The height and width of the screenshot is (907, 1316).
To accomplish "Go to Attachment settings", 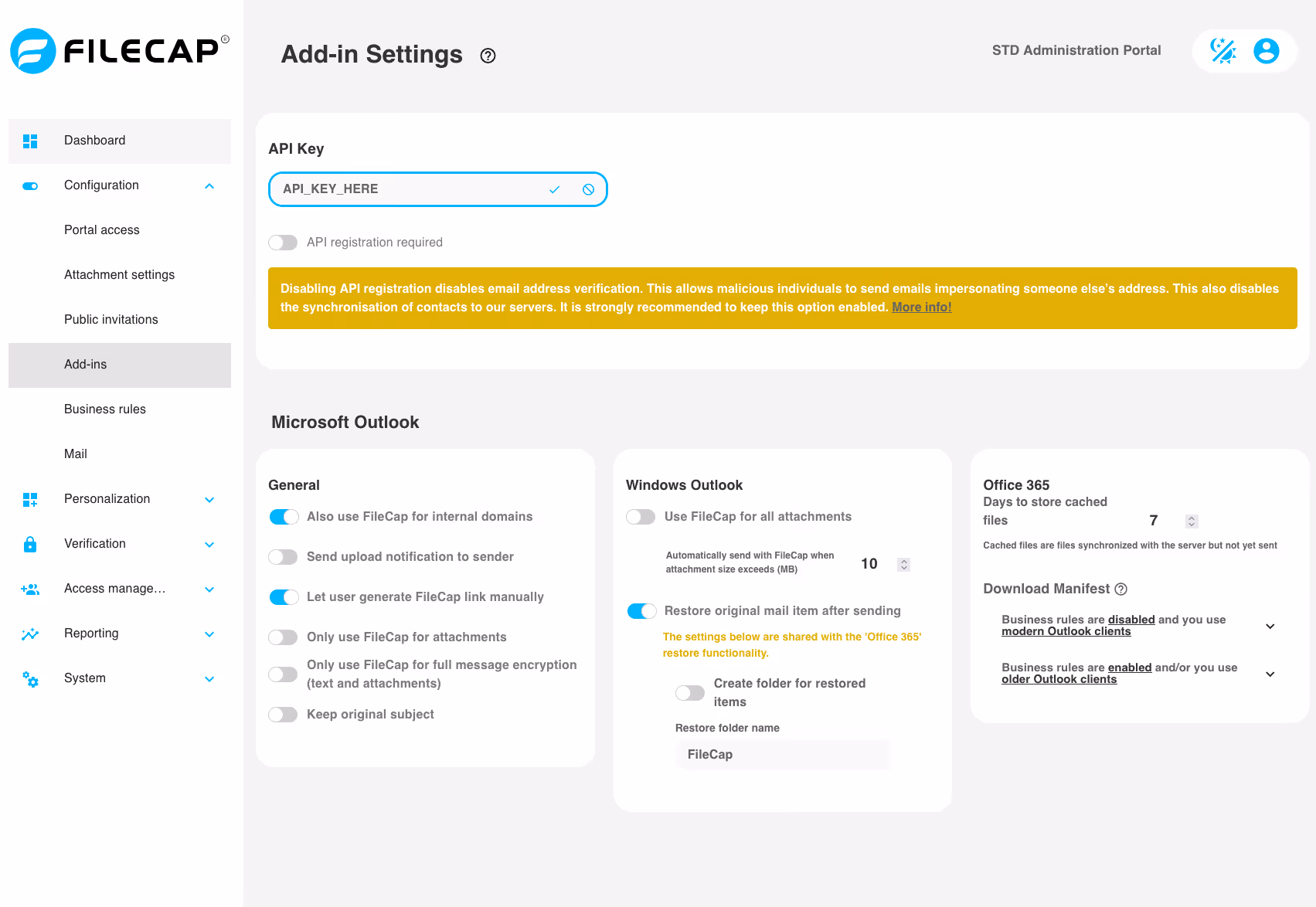I will coord(120,275).
